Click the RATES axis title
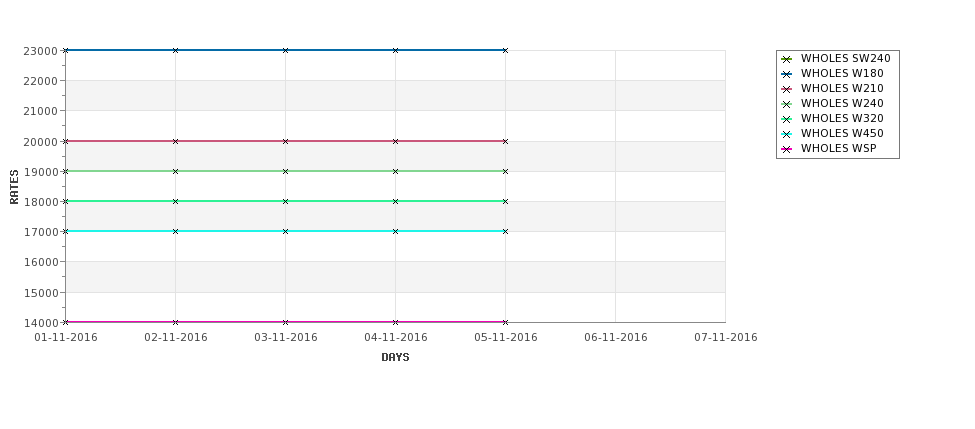 coord(15,187)
